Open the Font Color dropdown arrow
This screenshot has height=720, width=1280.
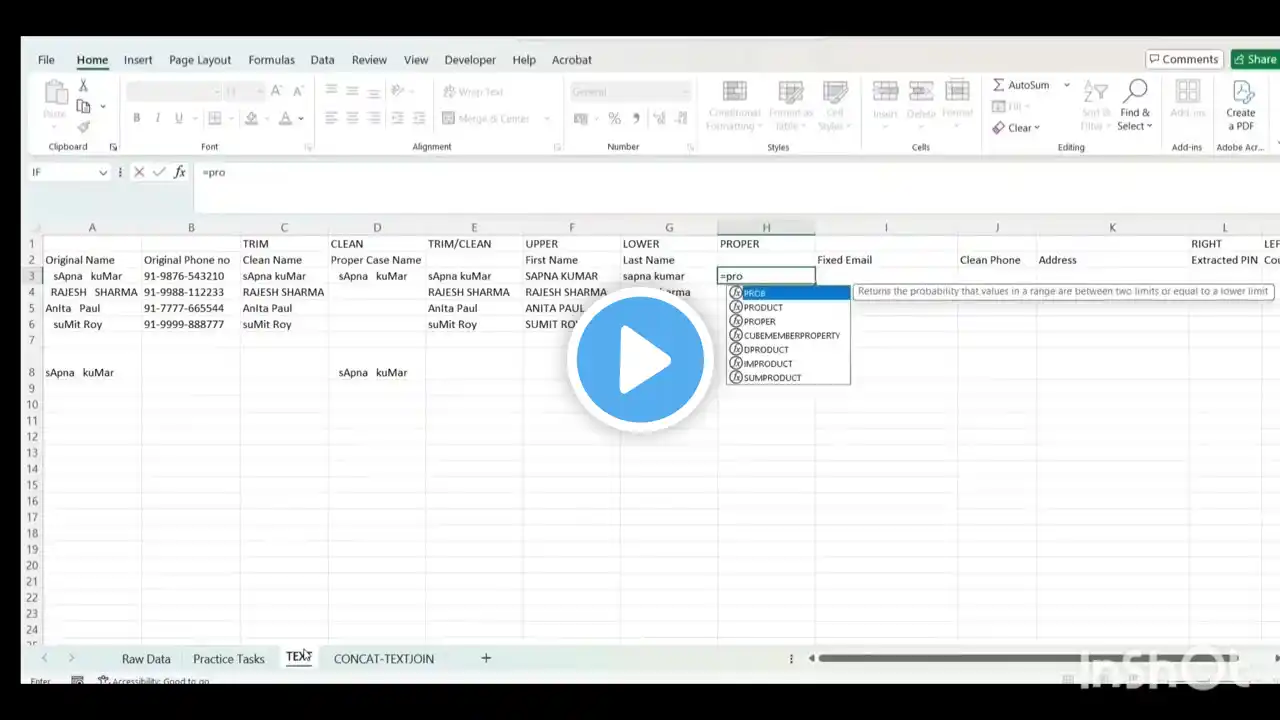(300, 119)
